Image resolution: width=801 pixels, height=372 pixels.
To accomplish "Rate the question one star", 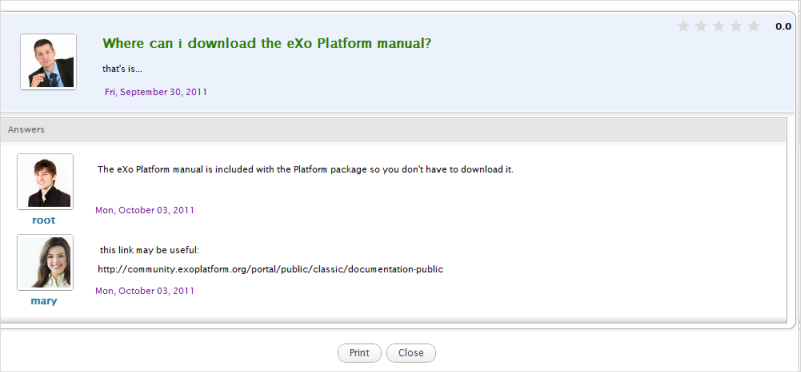I will pos(683,26).
